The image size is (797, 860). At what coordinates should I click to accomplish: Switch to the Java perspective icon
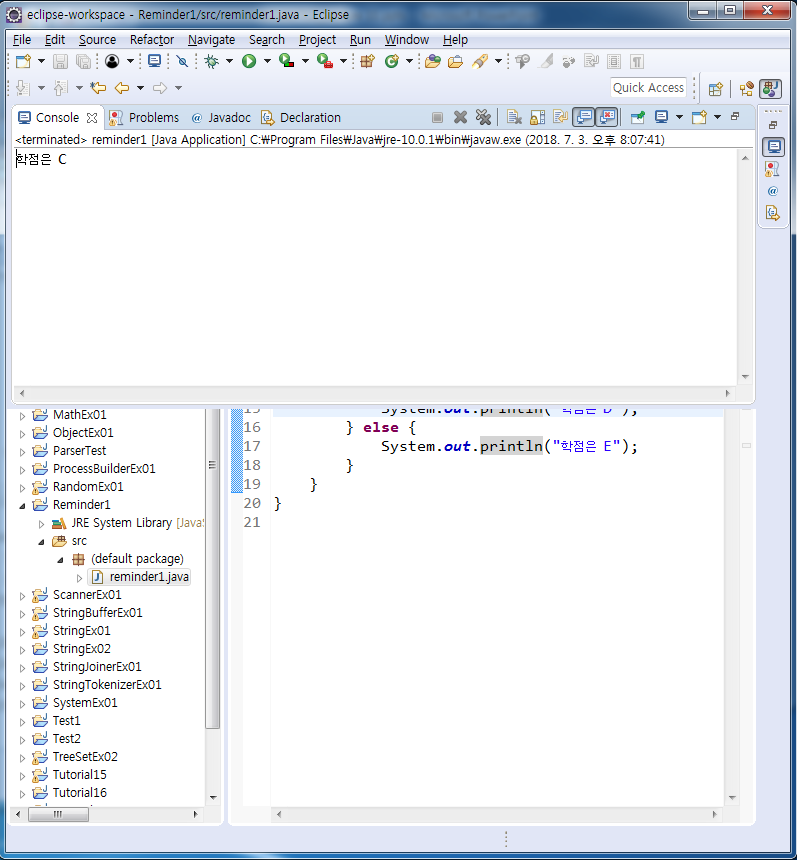click(x=747, y=89)
